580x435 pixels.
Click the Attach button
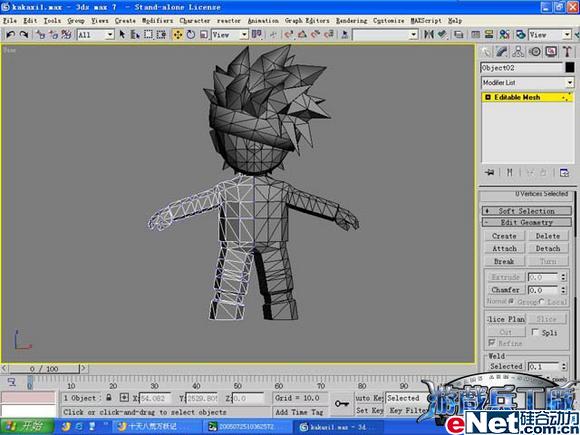click(x=504, y=249)
